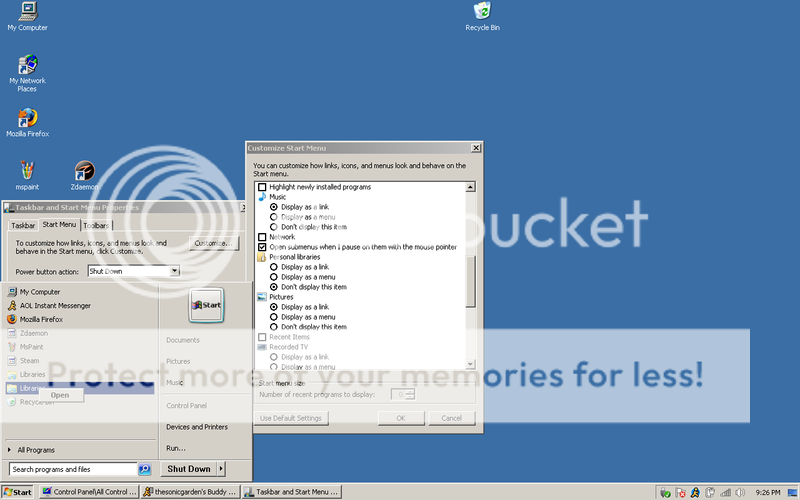Screen dimensions: 800x500
Task: Launch Mozilla Firefox from the desktop
Action: tap(27, 118)
